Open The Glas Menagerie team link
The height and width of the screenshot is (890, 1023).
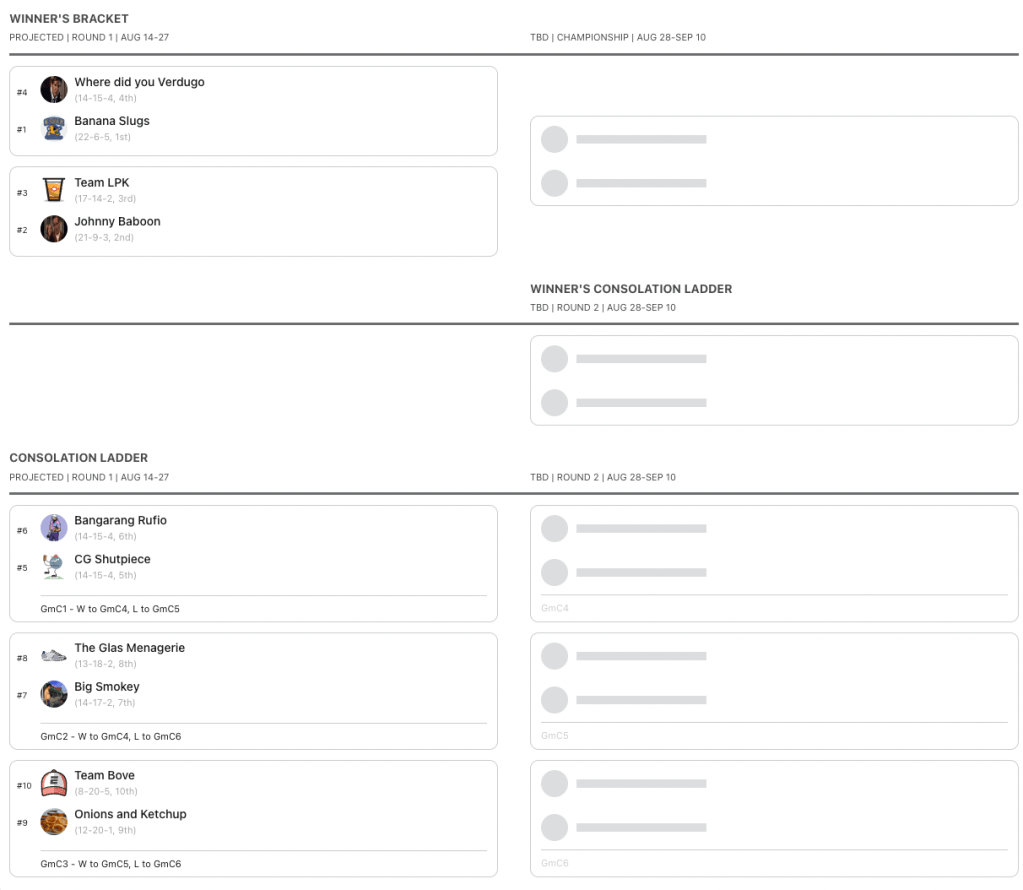pos(129,648)
